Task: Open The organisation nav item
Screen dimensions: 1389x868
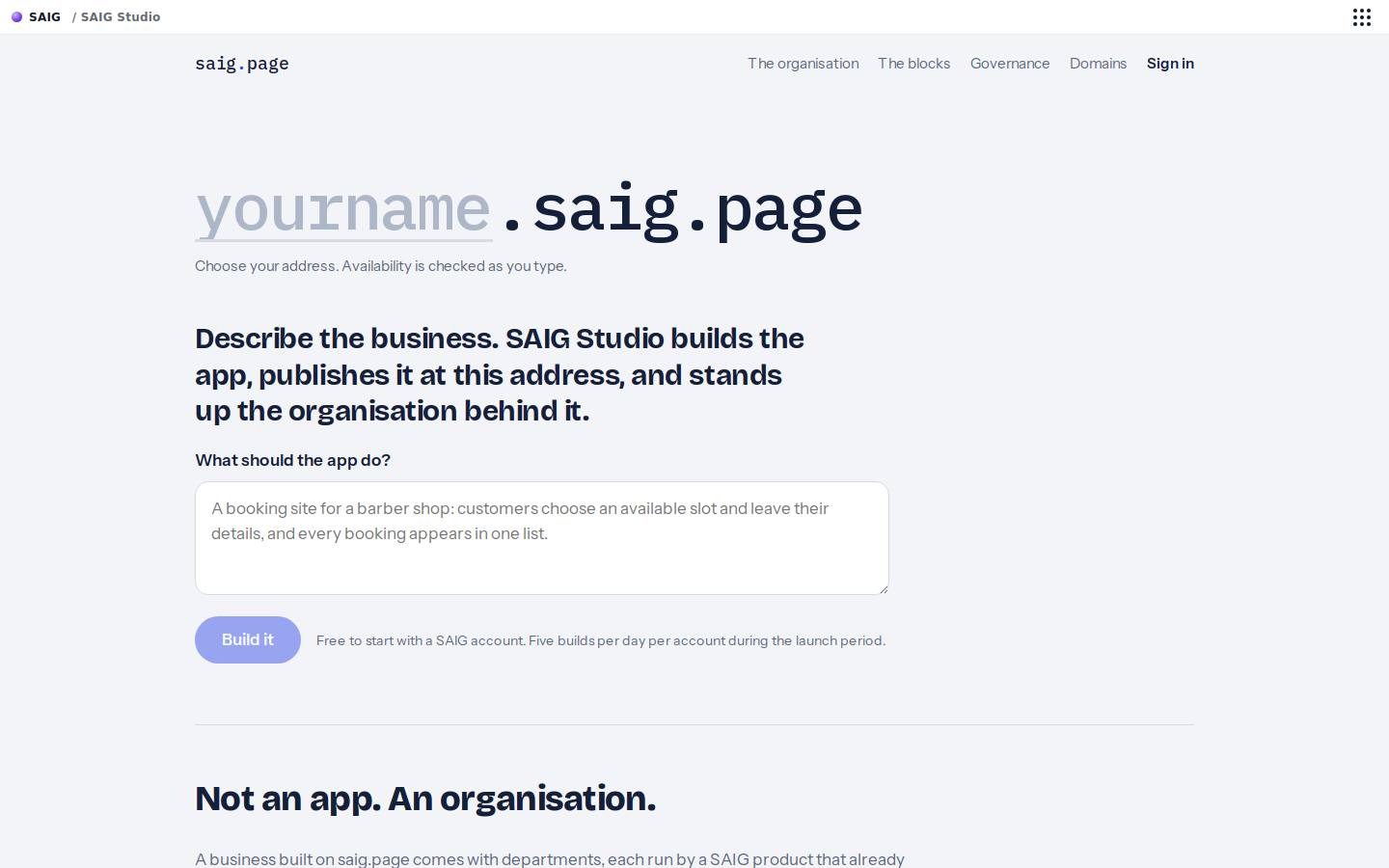Action: pos(803,64)
